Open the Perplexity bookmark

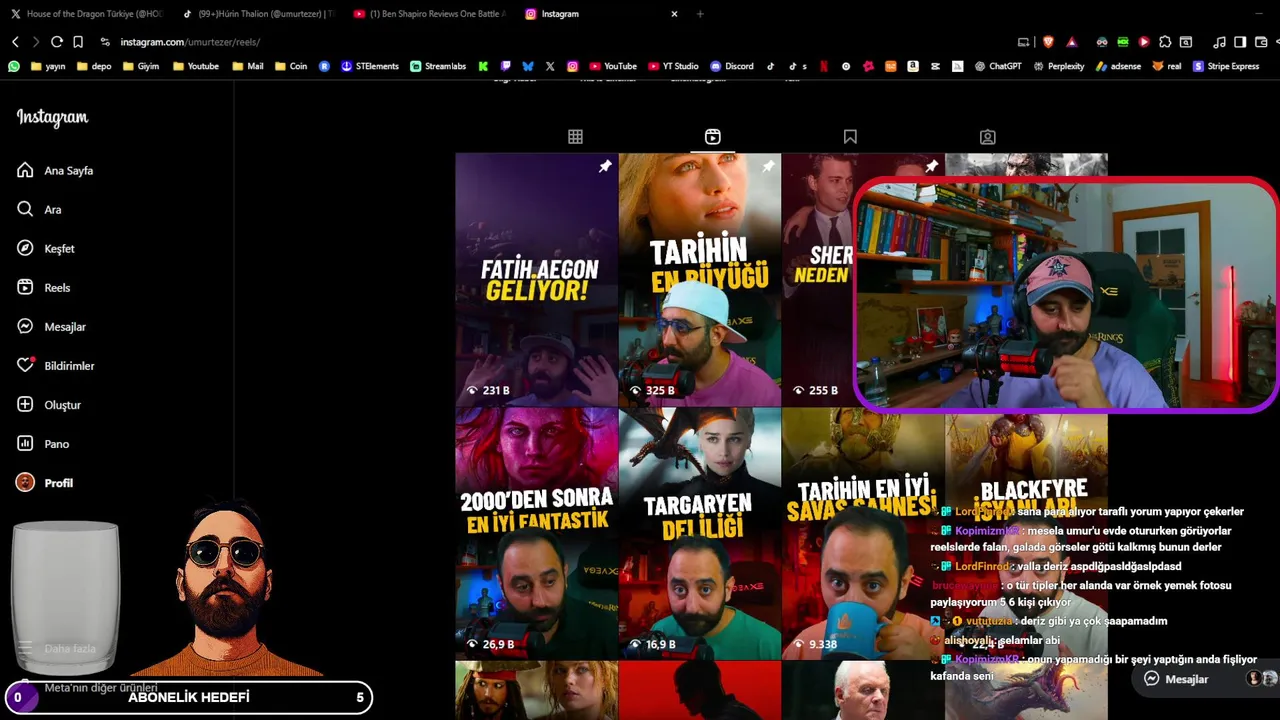[x=1059, y=66]
